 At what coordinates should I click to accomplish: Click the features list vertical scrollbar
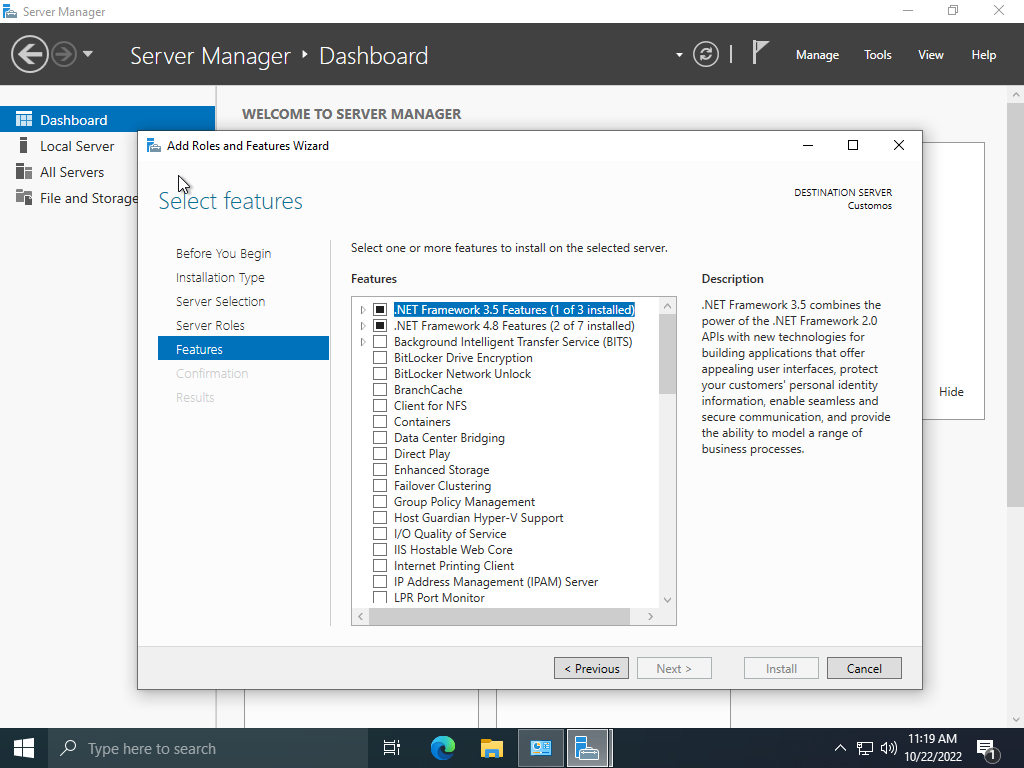click(668, 355)
